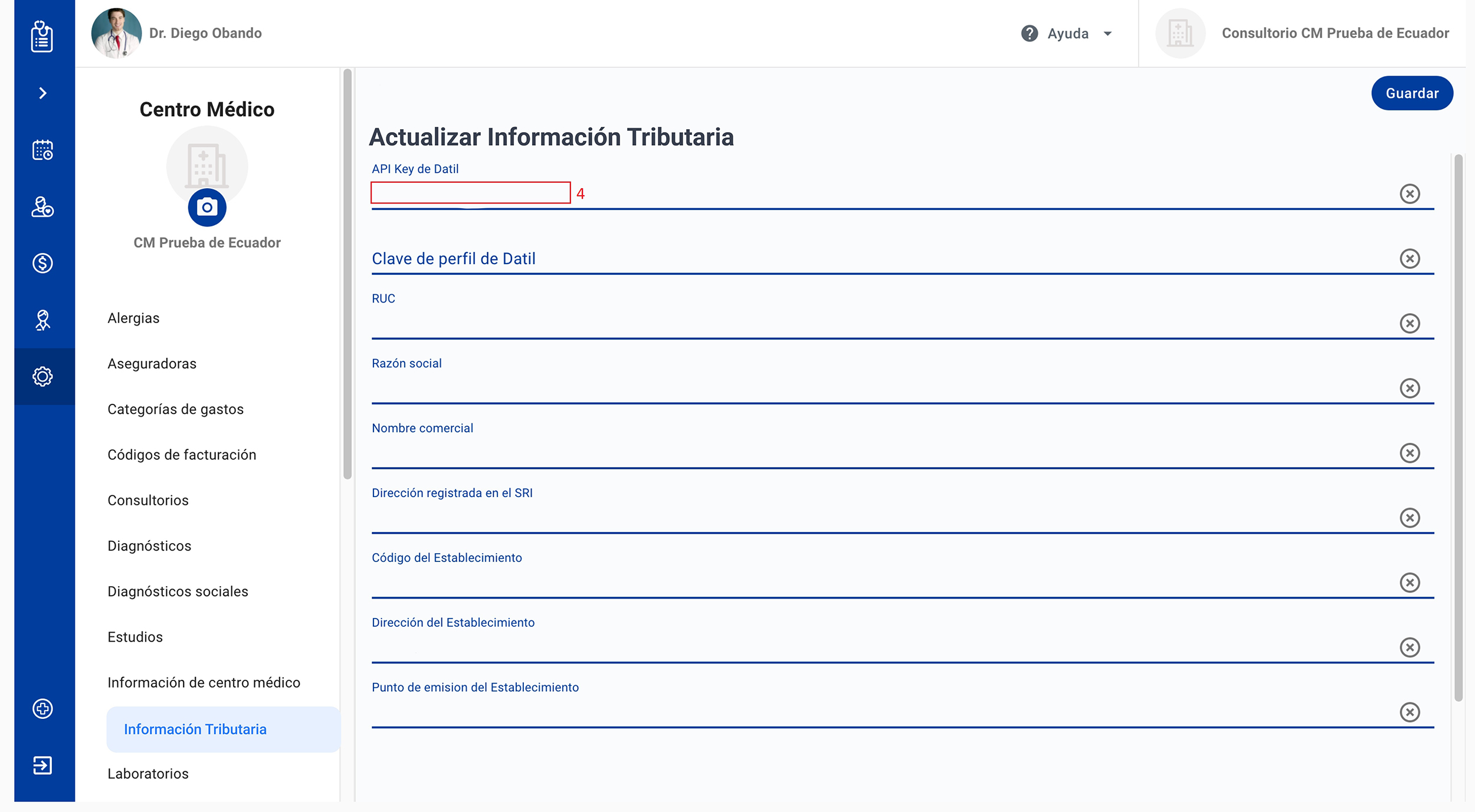Clear the RUC field

1410,323
